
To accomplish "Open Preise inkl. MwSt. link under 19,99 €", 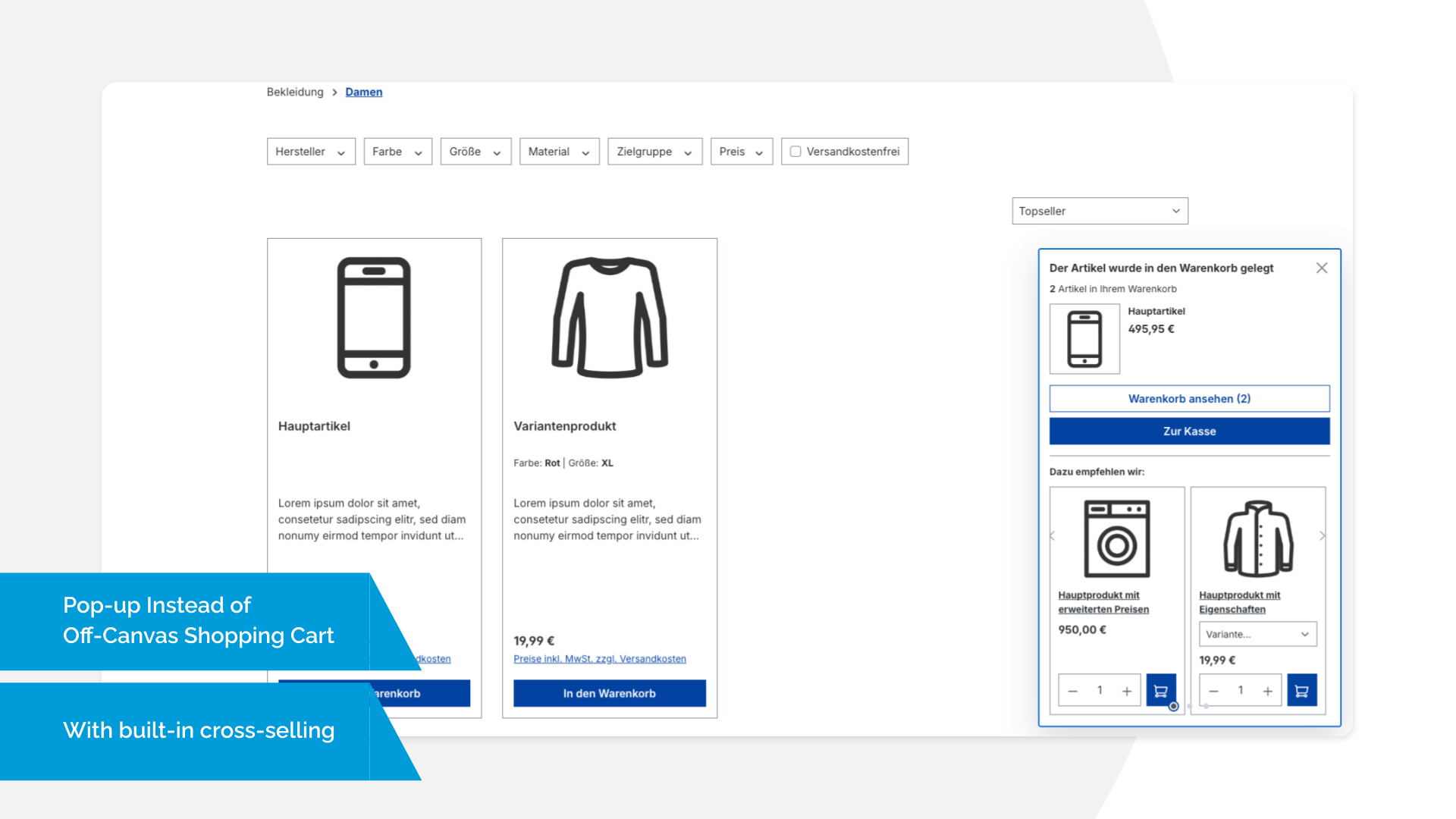I will click(x=600, y=659).
